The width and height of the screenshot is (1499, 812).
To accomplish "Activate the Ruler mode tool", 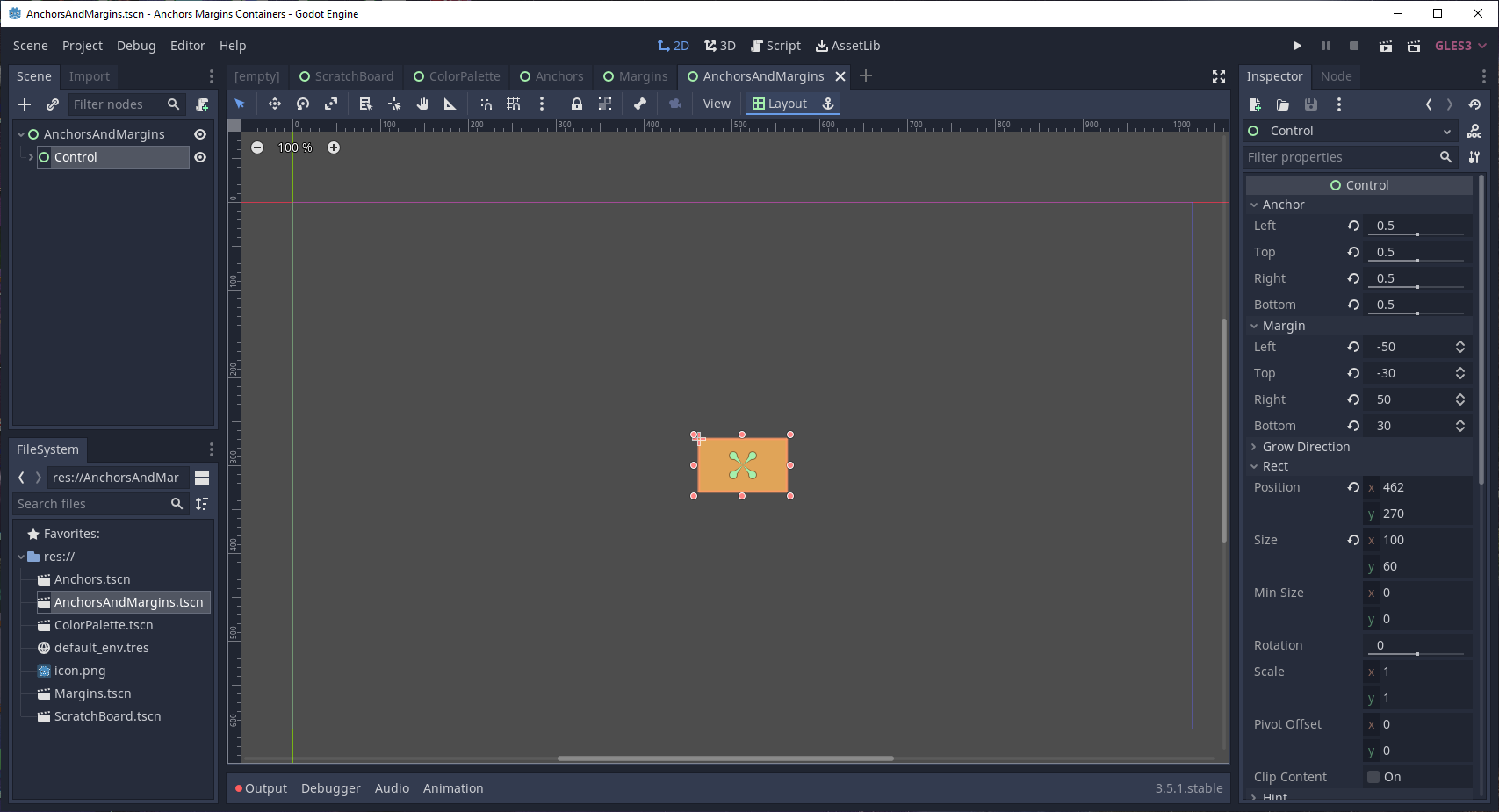I will click(x=450, y=104).
